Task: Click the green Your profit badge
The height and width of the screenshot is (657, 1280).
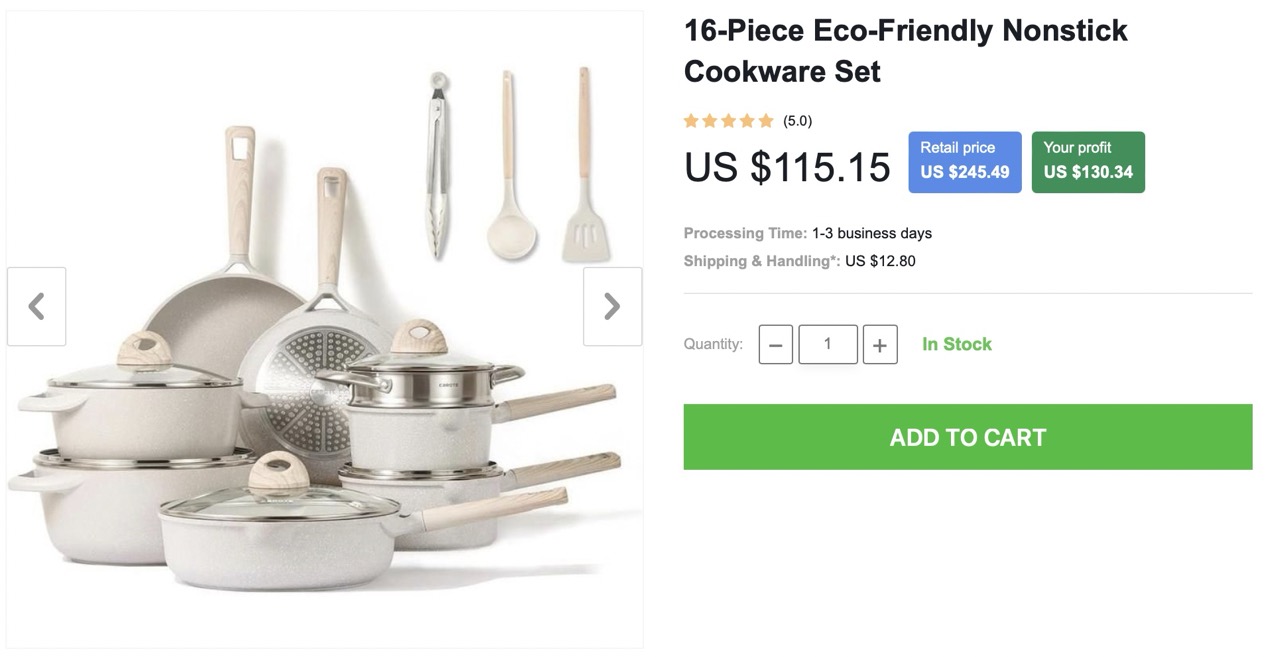Action: tap(1087, 161)
